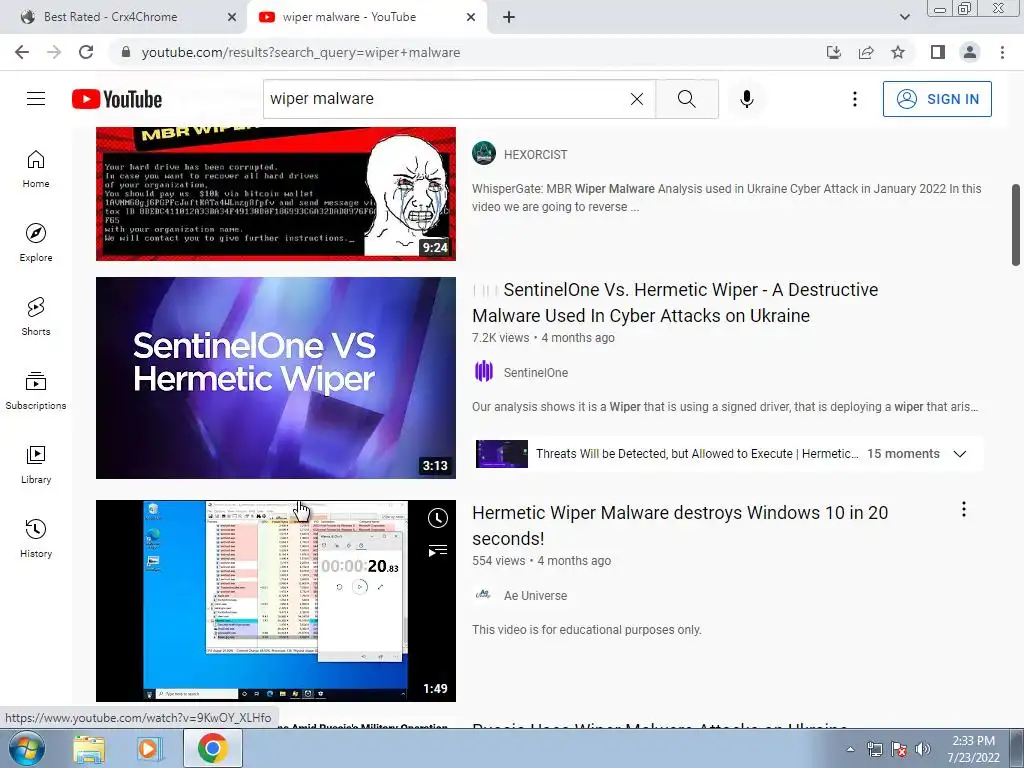1024x768 pixels.
Task: Click the HEXORCIST channel avatar
Action: coord(484,153)
